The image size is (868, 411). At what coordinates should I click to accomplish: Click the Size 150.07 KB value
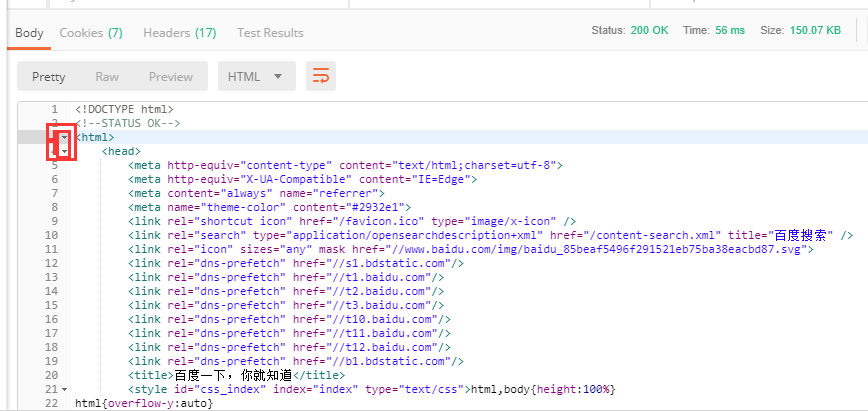click(815, 30)
